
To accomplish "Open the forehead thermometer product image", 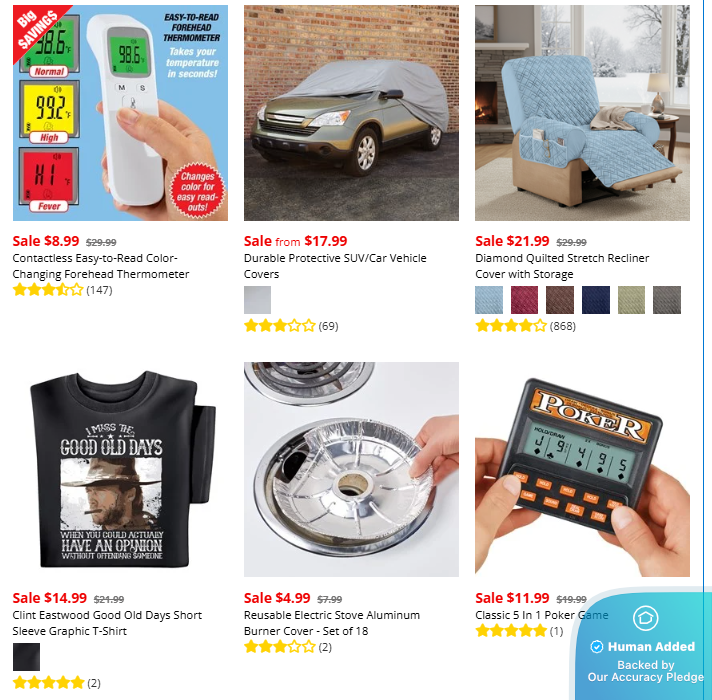I will pyautogui.click(x=120, y=113).
